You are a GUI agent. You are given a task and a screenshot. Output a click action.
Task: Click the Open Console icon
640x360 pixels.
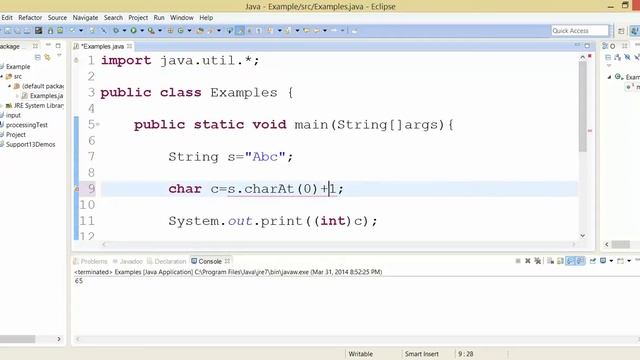(x=620, y=261)
